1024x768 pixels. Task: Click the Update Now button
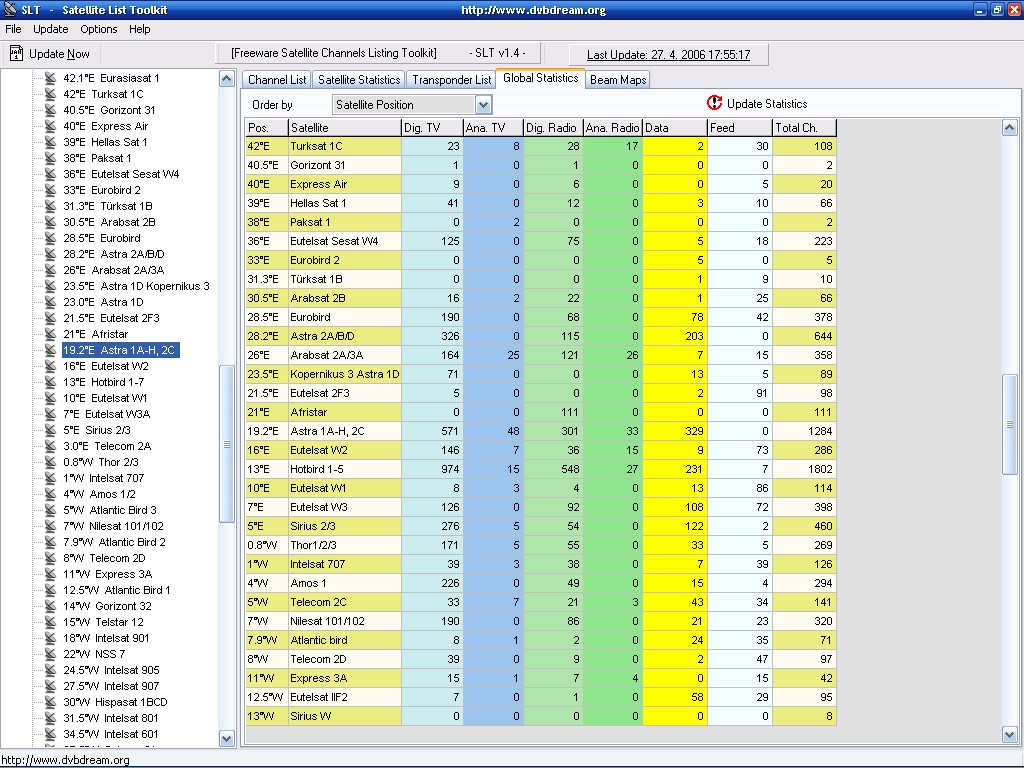(50, 54)
